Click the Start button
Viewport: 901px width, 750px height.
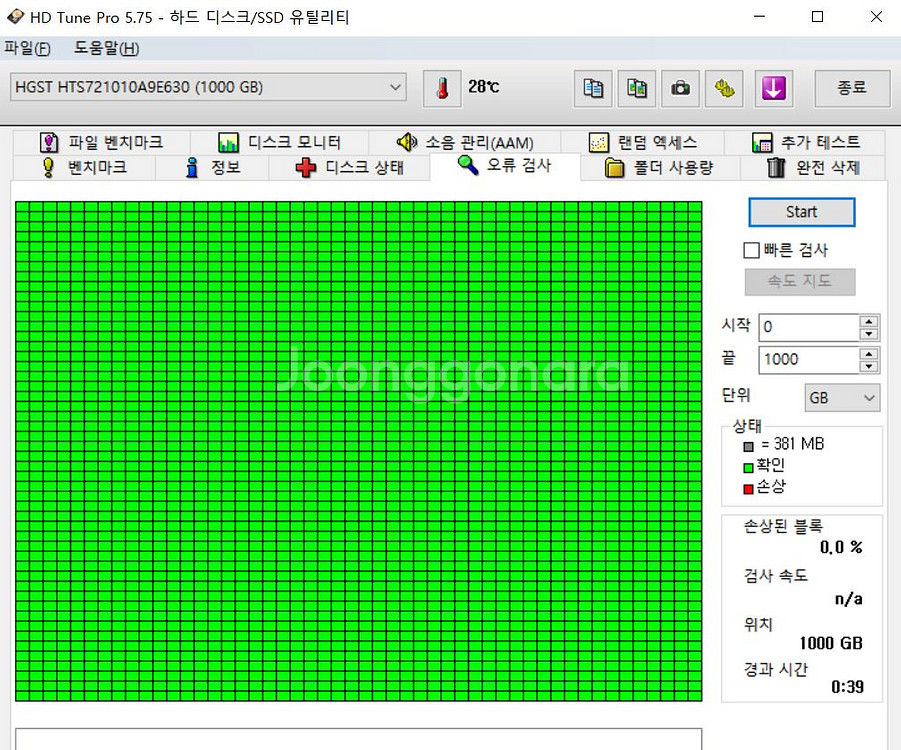[802, 212]
